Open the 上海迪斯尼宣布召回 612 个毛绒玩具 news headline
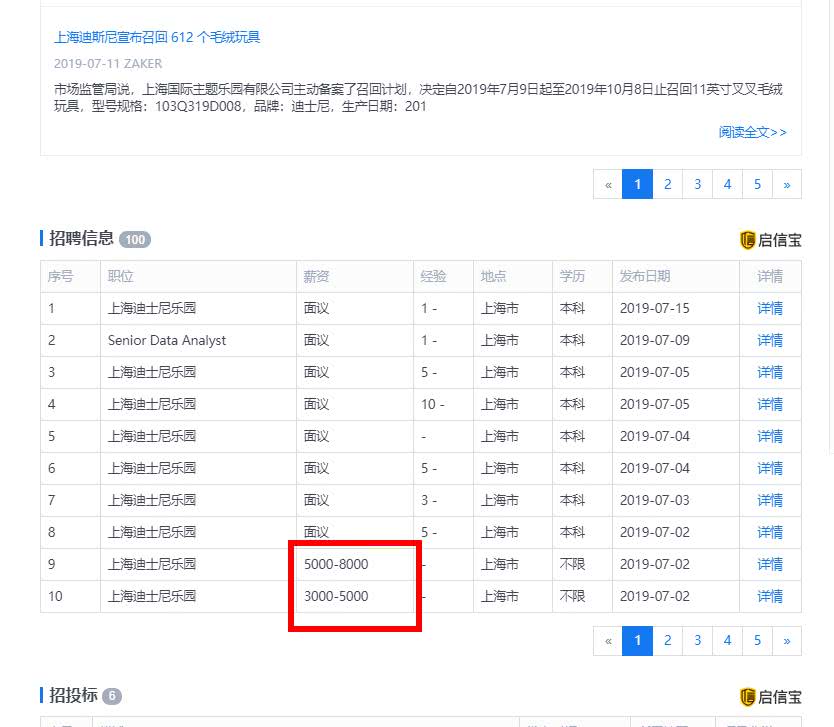834x727 pixels. [157, 37]
